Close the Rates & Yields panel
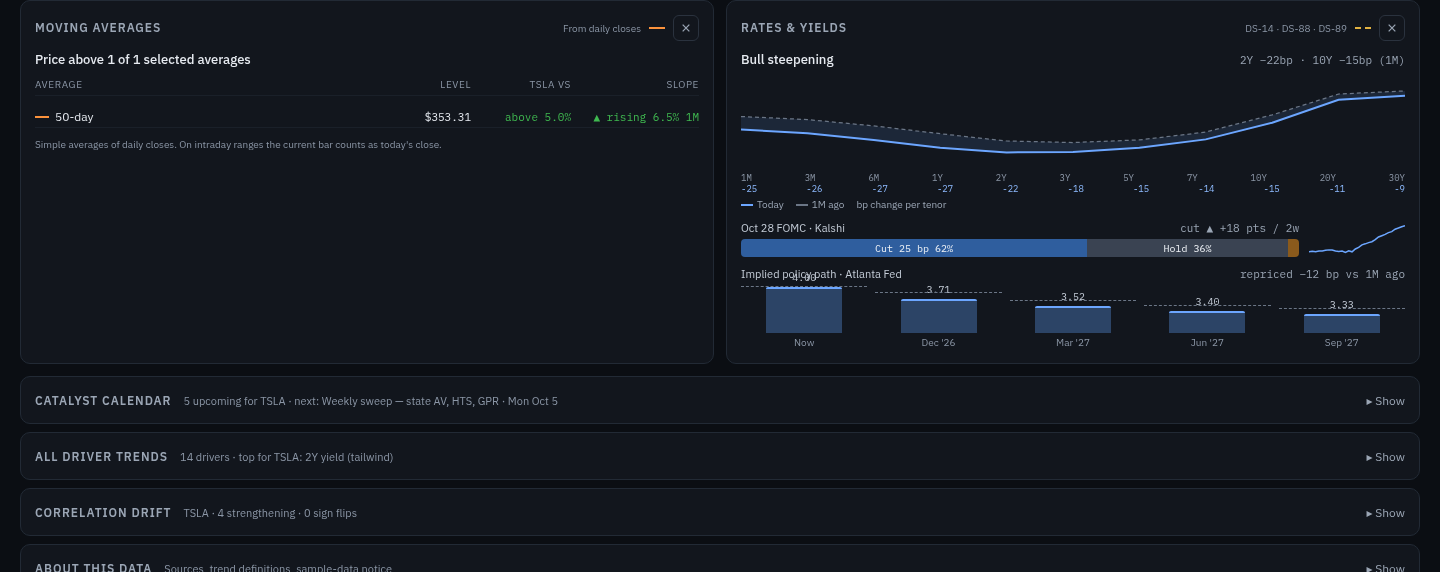The image size is (1440, 572). click(1392, 28)
